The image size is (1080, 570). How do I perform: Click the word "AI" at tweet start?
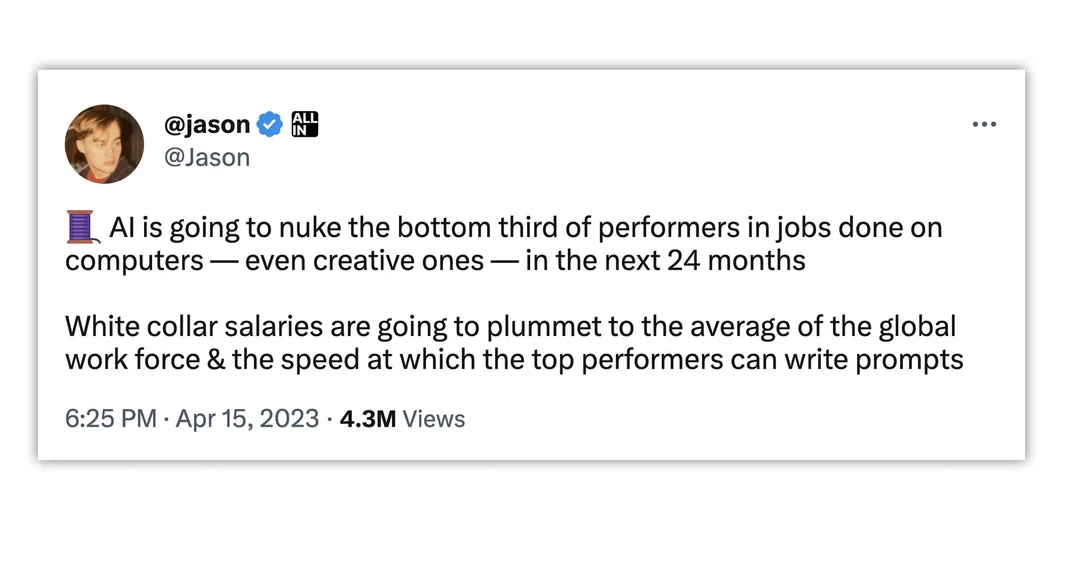122,228
